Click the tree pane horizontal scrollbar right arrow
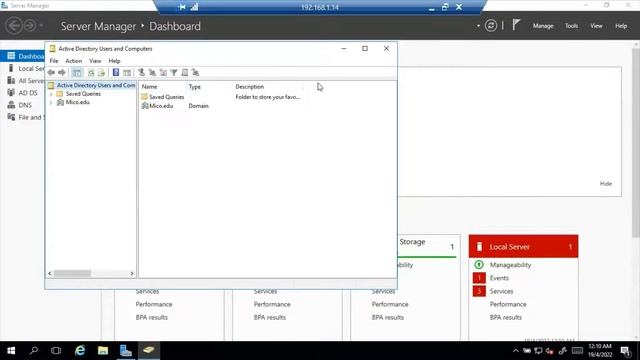 coord(132,273)
